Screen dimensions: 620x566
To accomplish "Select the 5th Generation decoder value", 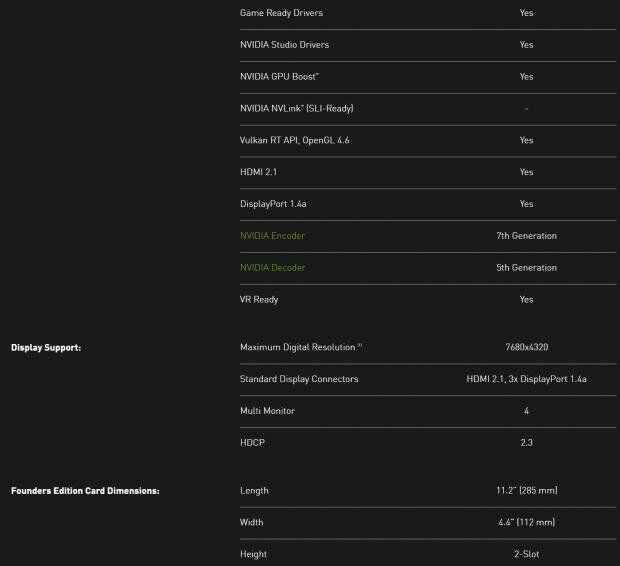I will (526, 268).
